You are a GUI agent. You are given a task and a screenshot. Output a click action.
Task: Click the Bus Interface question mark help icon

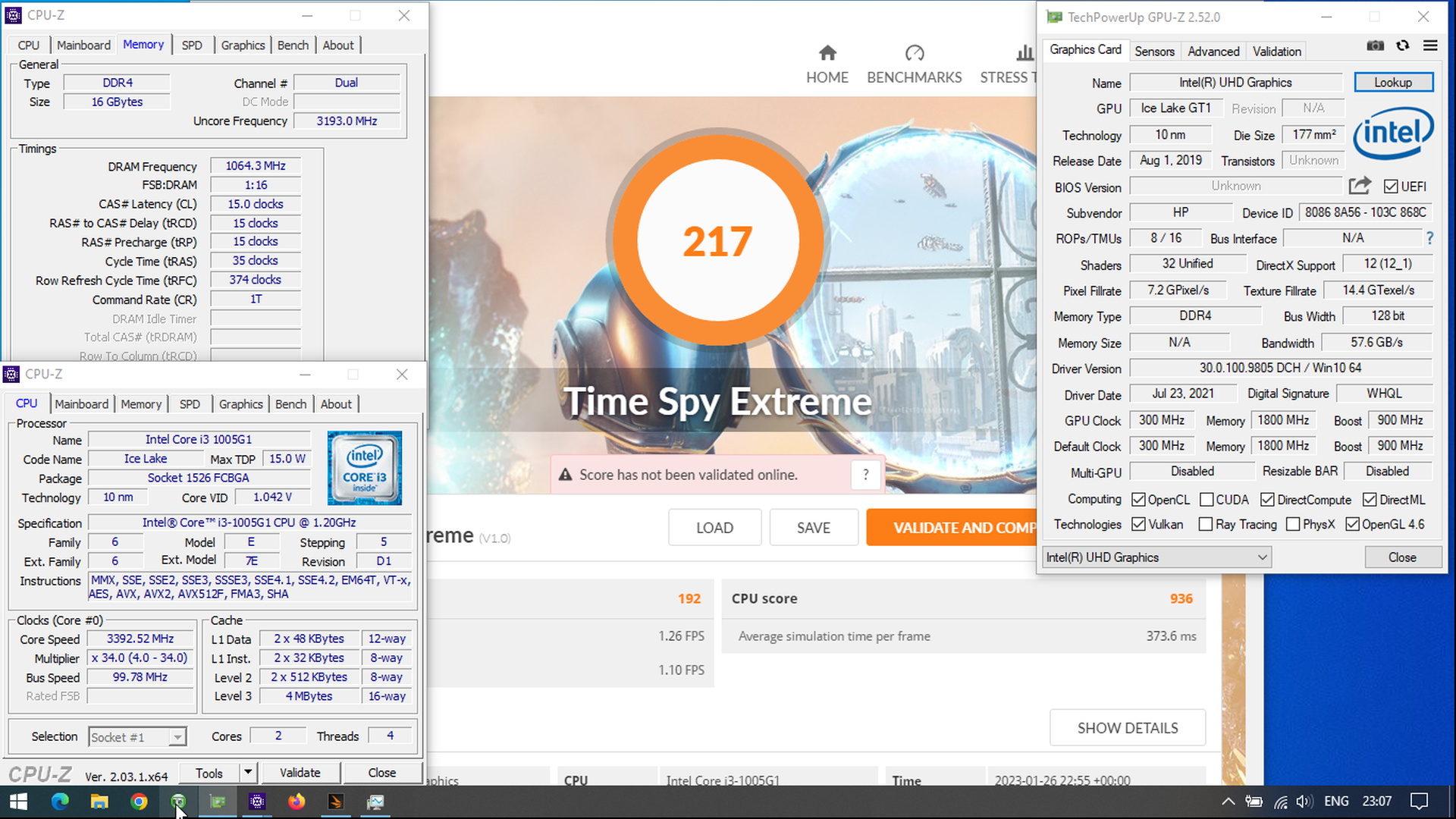[x=1429, y=238]
